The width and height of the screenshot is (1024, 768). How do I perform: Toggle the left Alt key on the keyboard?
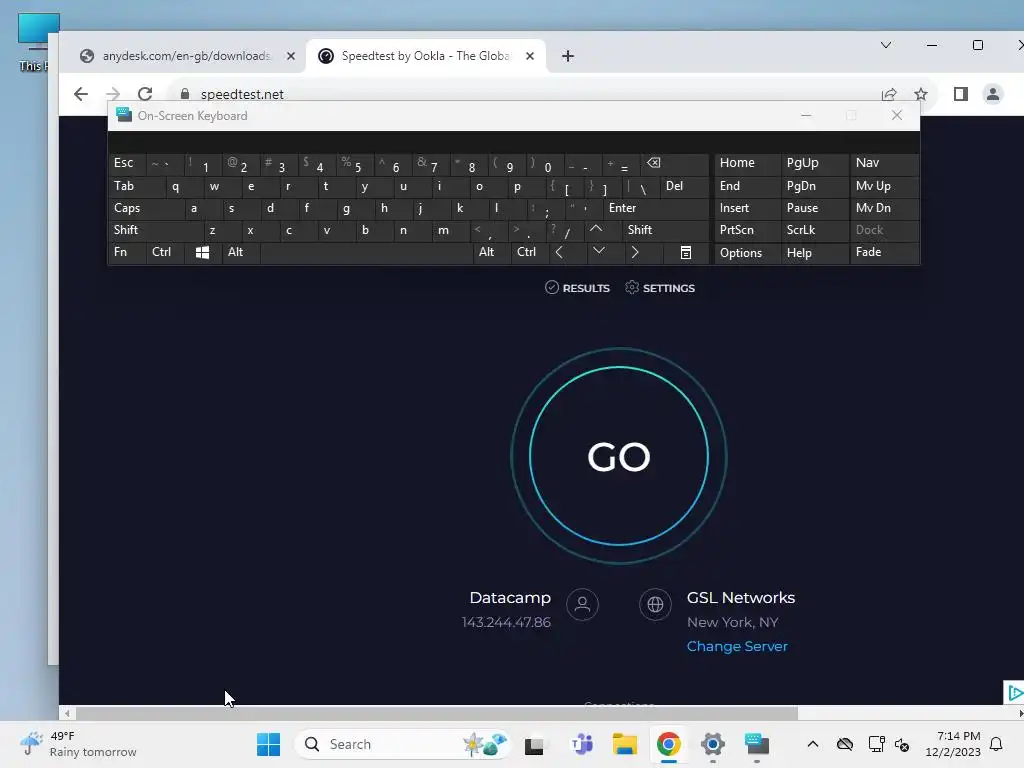pos(240,252)
